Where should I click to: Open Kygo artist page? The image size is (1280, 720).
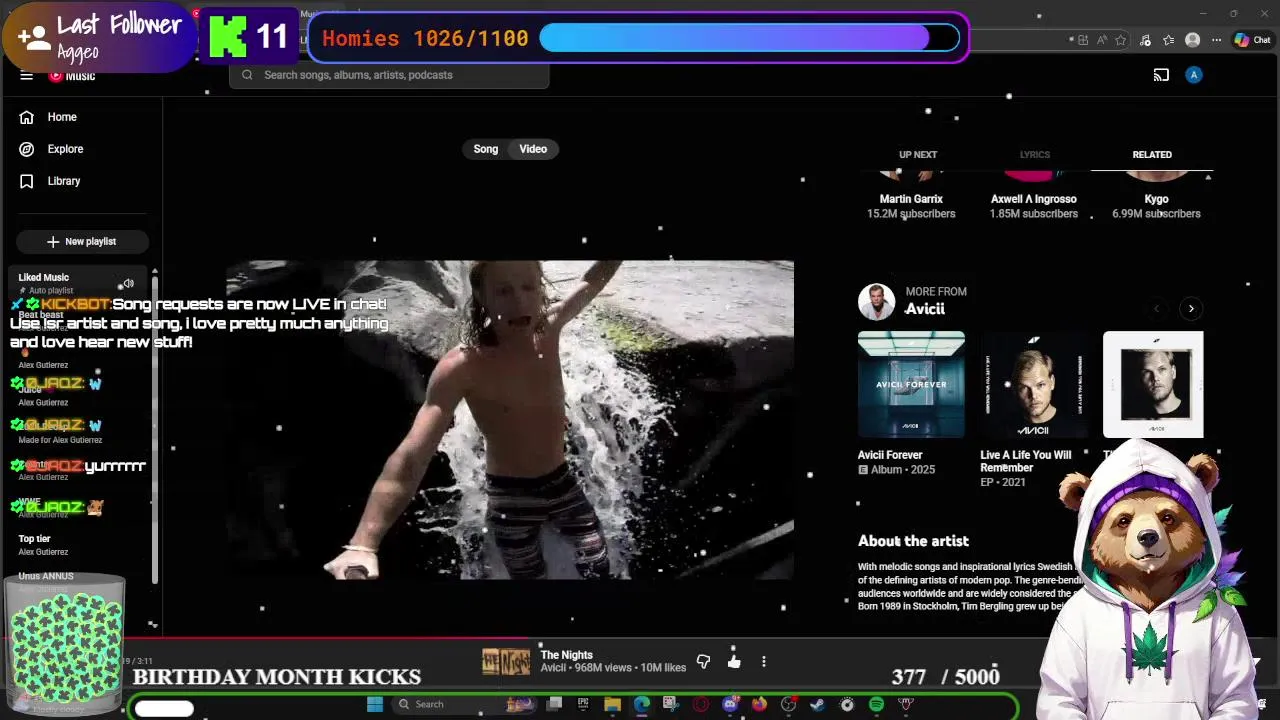pos(1157,199)
